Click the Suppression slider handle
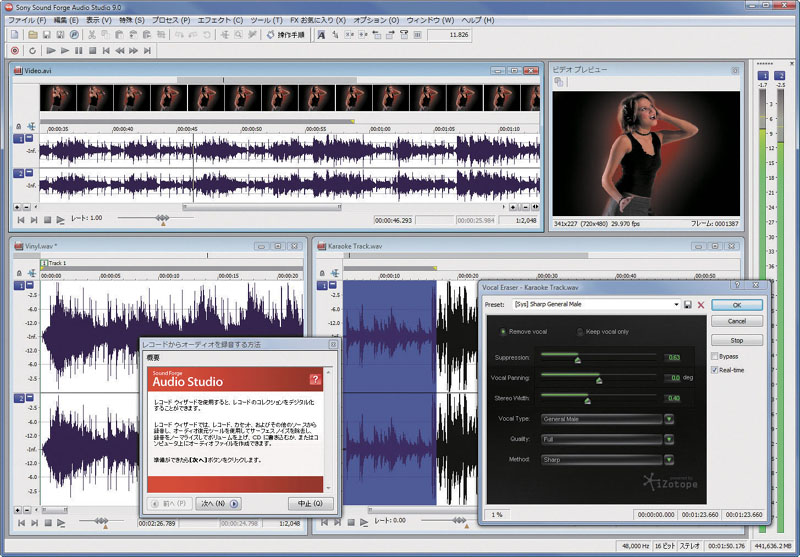The image size is (800, 557). [577, 359]
